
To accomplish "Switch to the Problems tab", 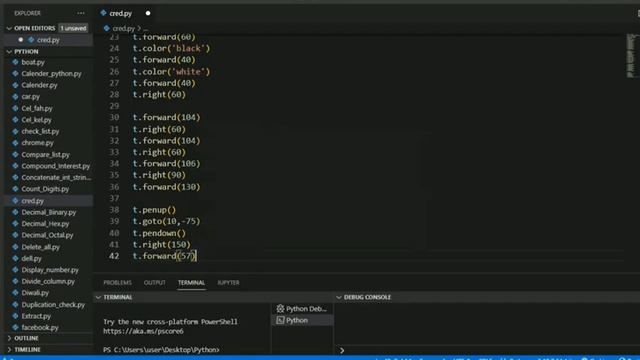I will 118,282.
